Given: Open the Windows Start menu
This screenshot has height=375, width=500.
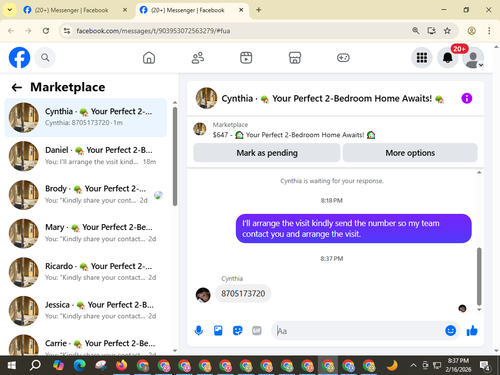Looking at the screenshot, I should point(12,366).
